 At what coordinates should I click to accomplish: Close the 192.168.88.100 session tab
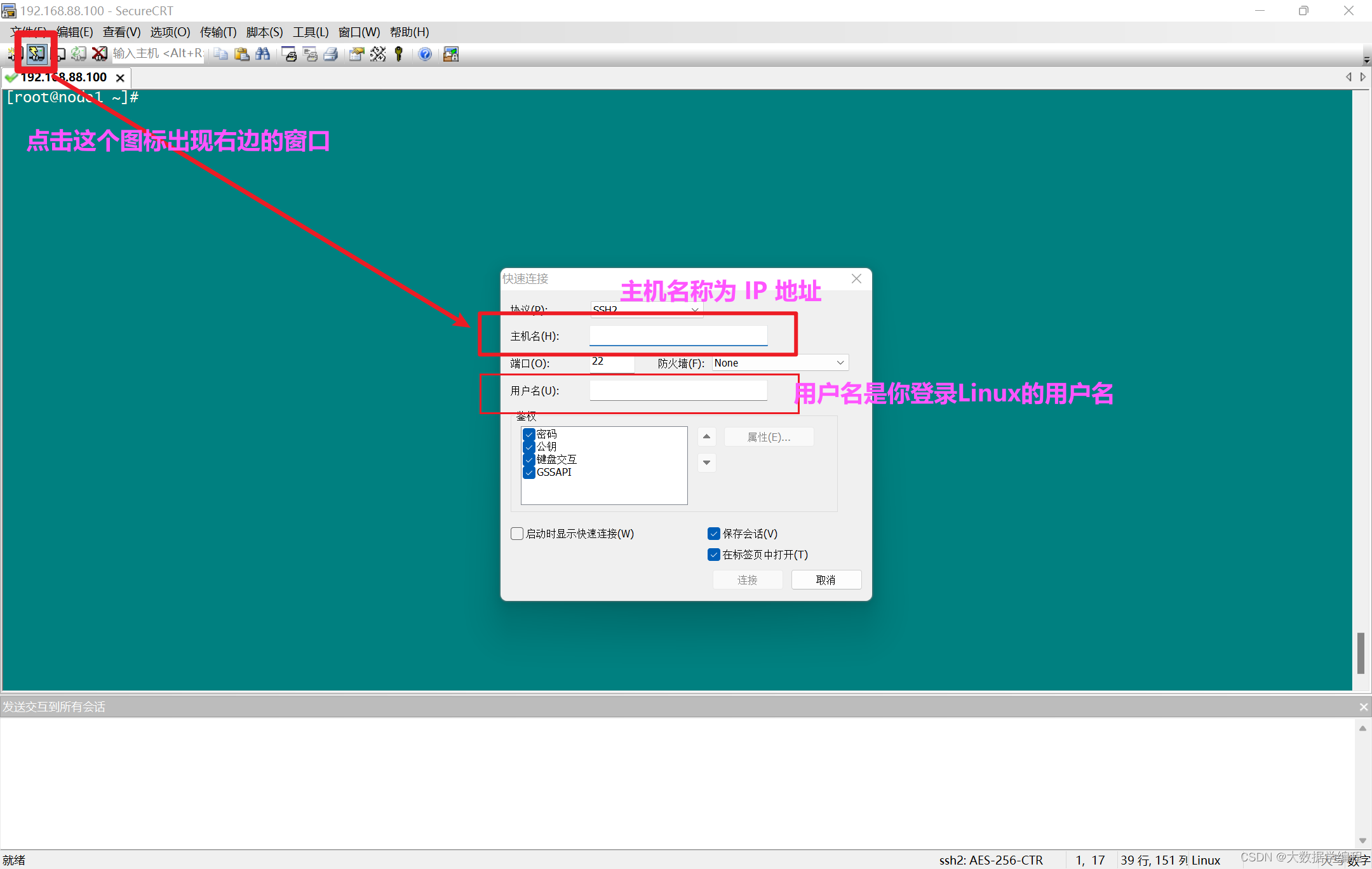(120, 77)
